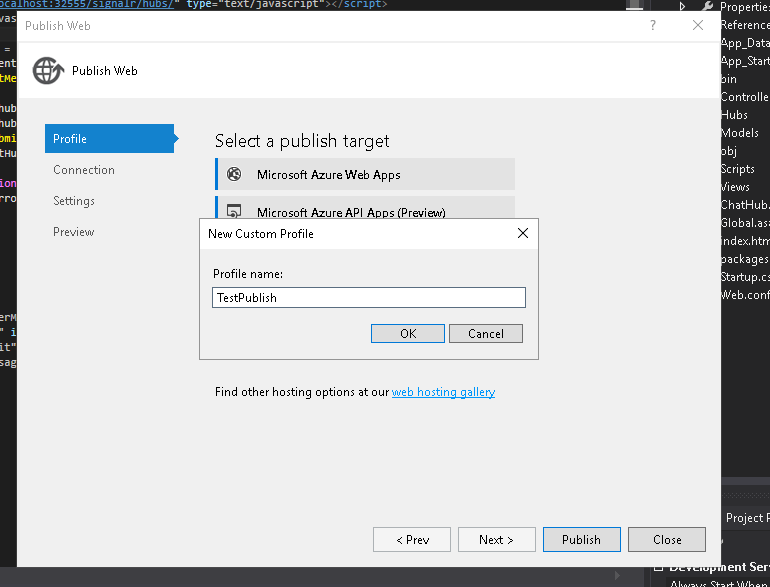Choose Microsoft Azure API Apps (Preview) target
770x587 pixels.
(x=365, y=208)
